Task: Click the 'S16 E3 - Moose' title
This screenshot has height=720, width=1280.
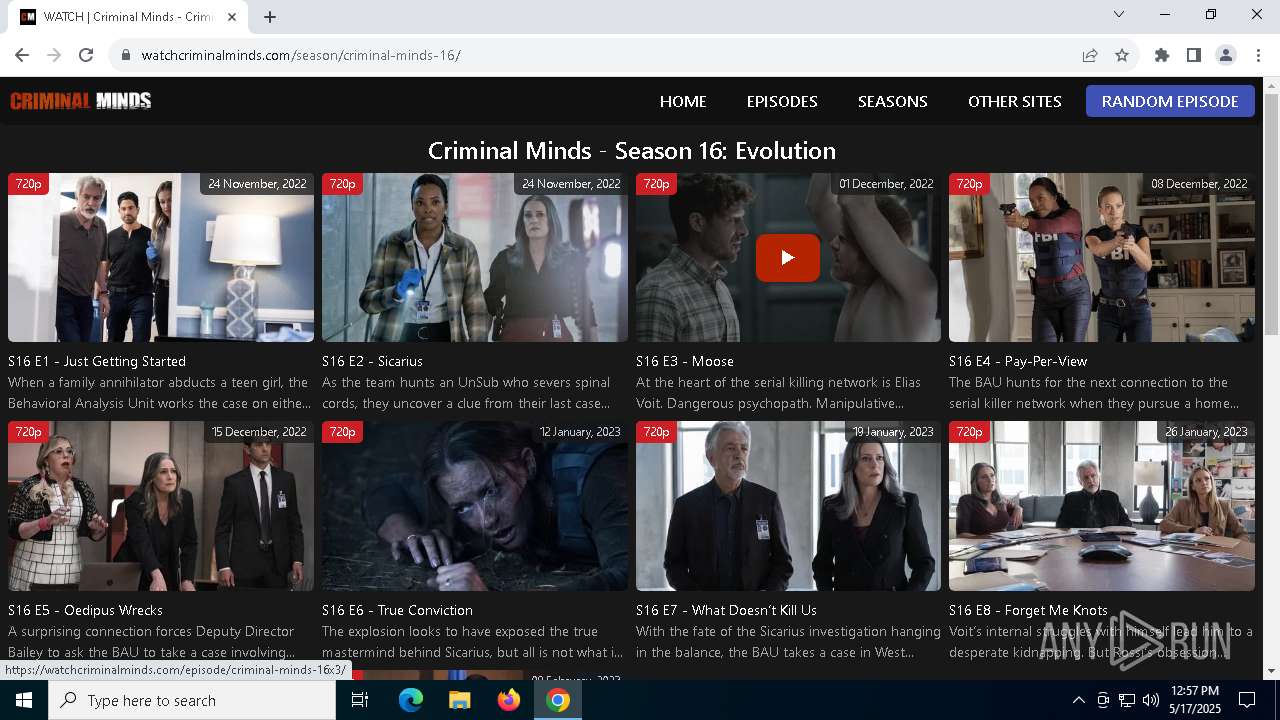Action: [x=685, y=361]
